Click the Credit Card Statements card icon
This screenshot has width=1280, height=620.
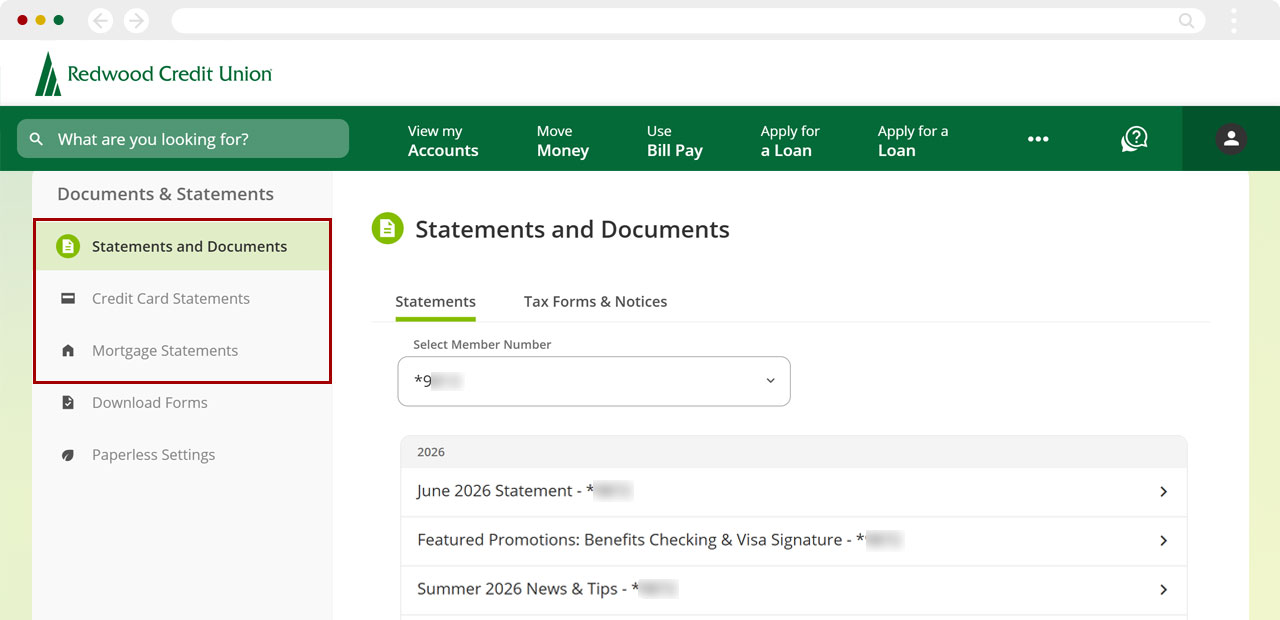(x=68, y=298)
